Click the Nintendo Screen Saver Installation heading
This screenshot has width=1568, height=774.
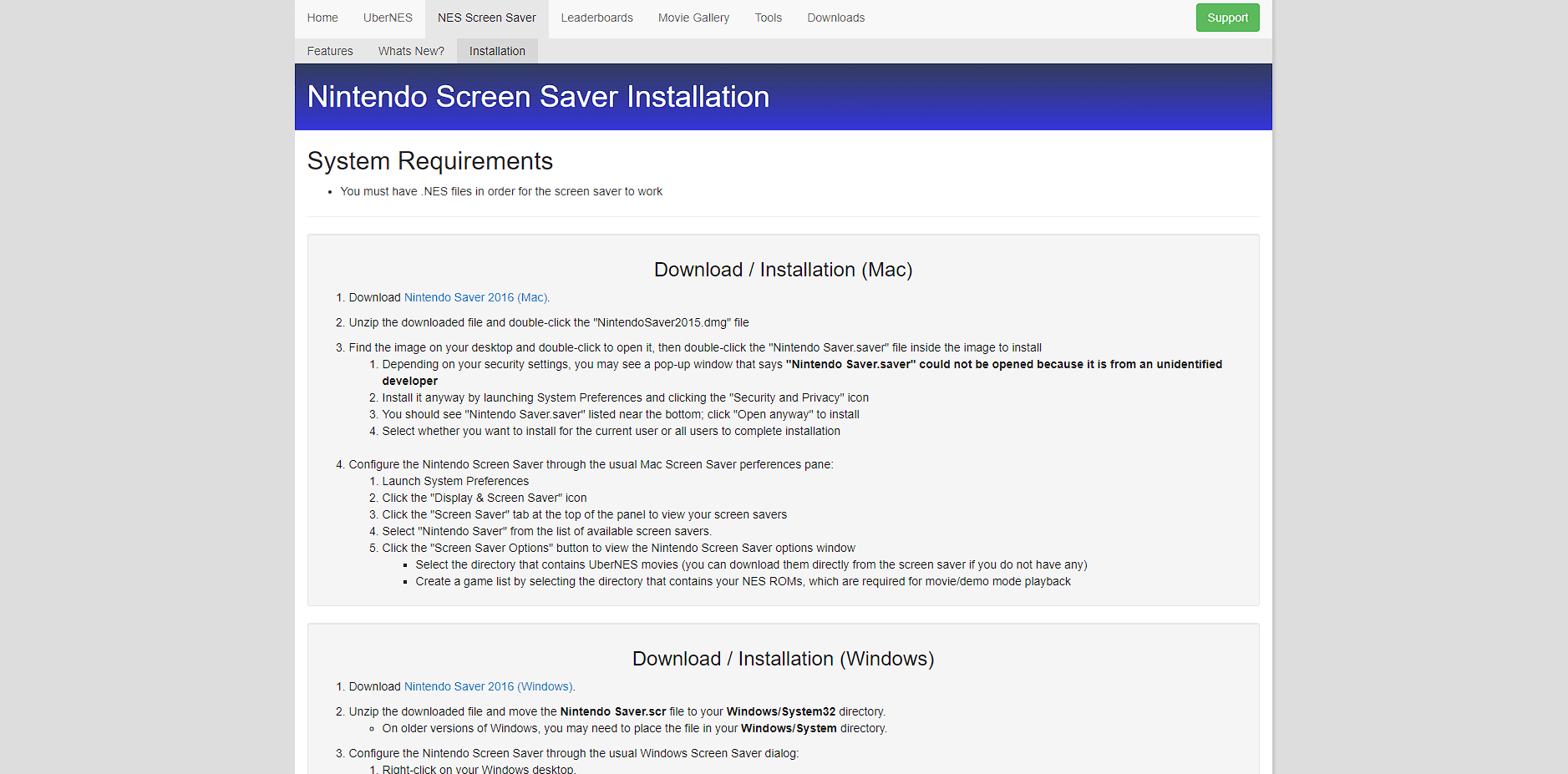pyautogui.click(x=538, y=97)
